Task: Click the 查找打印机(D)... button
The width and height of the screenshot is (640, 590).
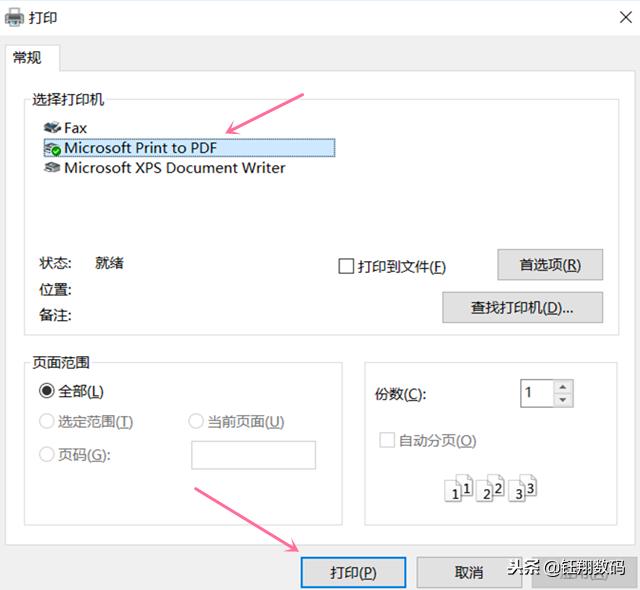Action: coord(522,308)
